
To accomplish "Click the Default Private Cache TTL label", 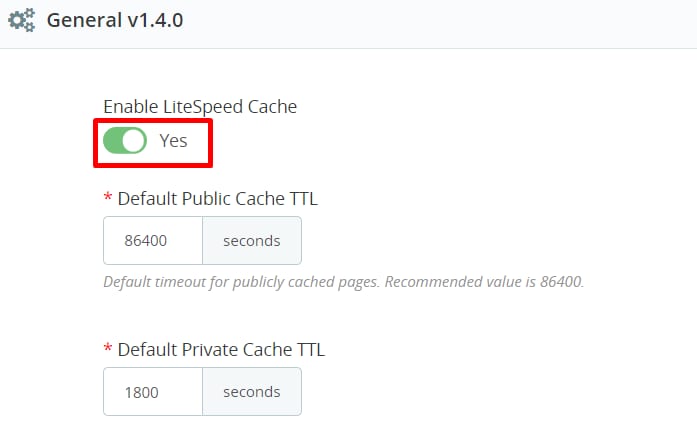I will point(221,350).
